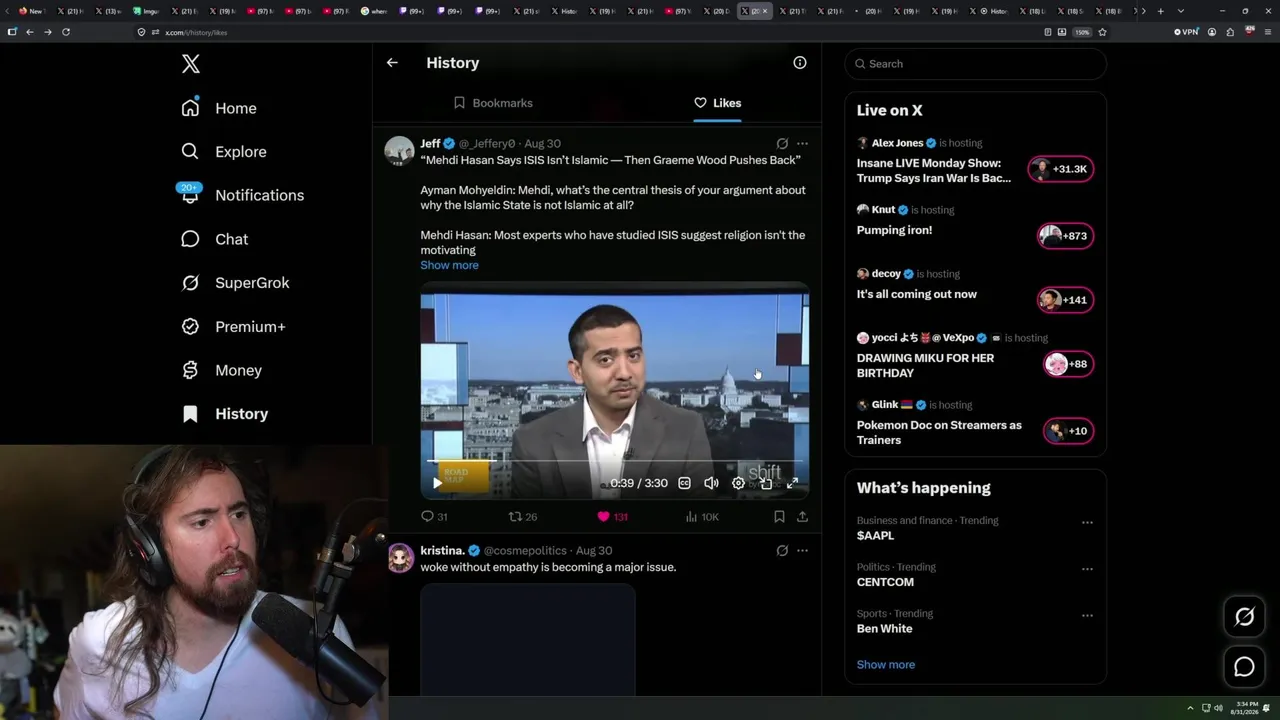Open more options on kristina.'s post
This screenshot has width=1280, height=720.
point(802,551)
